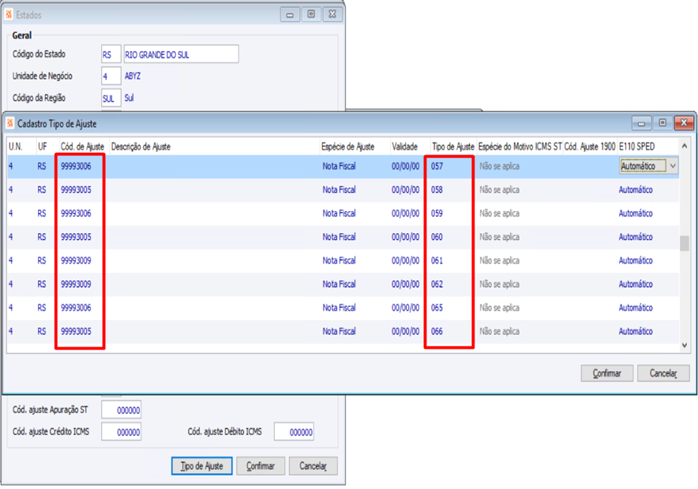Click the Cód. ajuste Crédito ICMS field
The width and height of the screenshot is (698, 489).
click(121, 432)
